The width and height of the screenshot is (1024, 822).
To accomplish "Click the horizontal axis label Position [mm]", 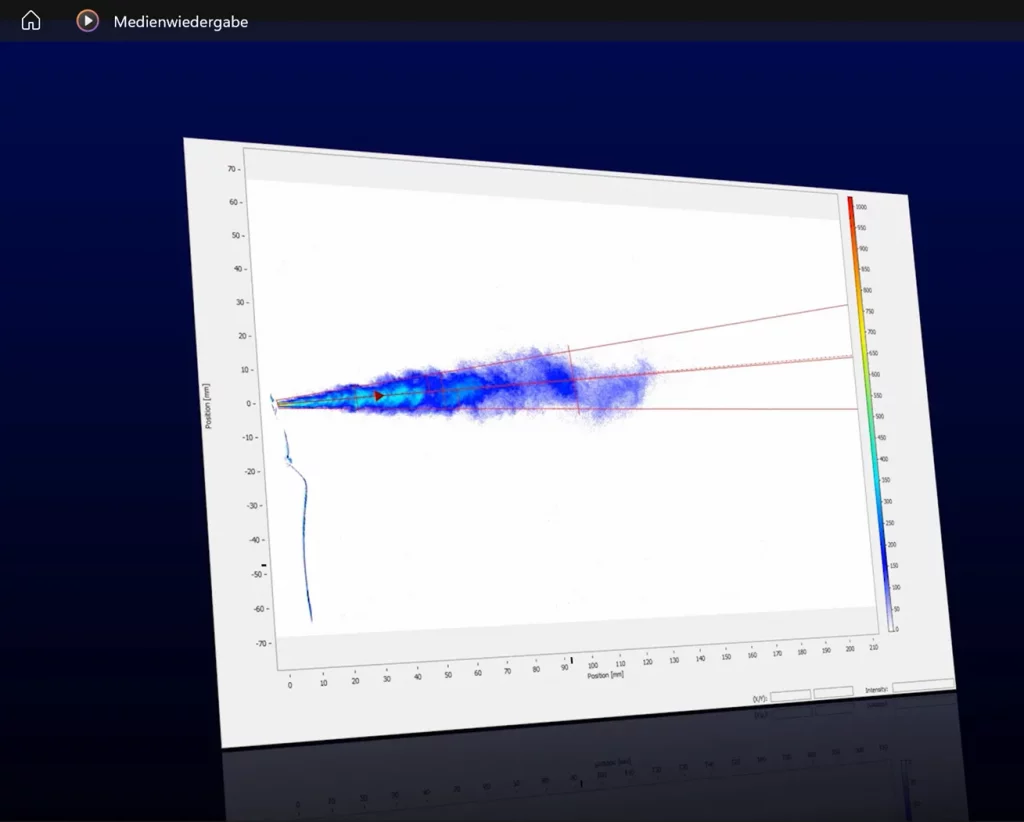I will 605,675.
